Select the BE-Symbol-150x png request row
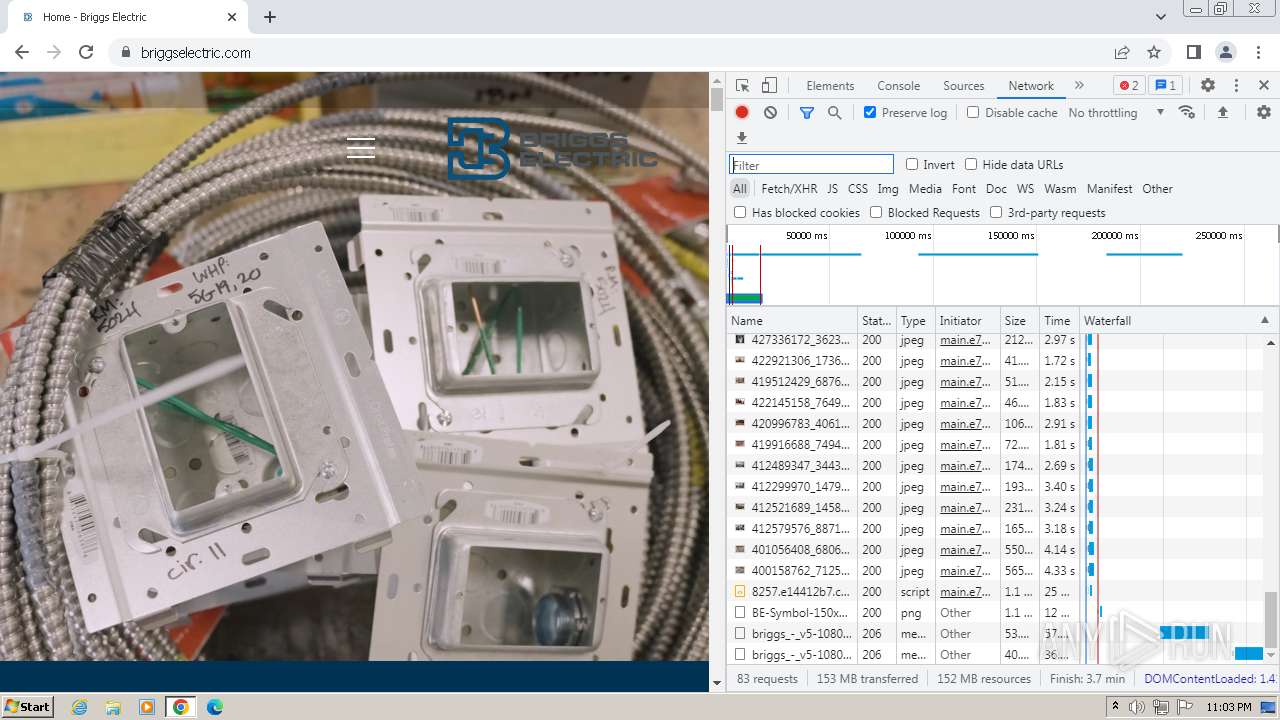Screen dimensions: 1280x720 [994, 613]
